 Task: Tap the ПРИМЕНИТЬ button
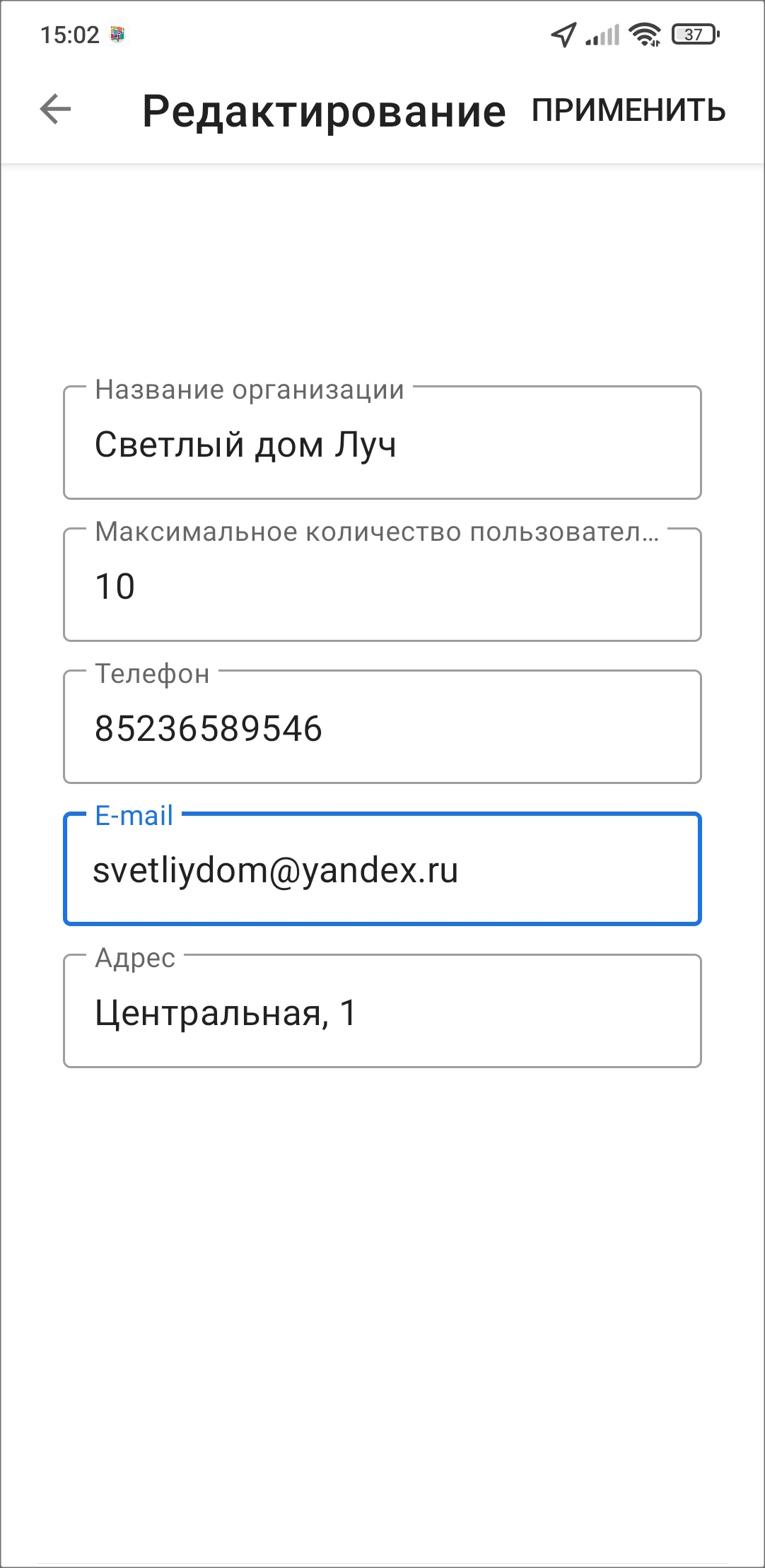tap(629, 111)
